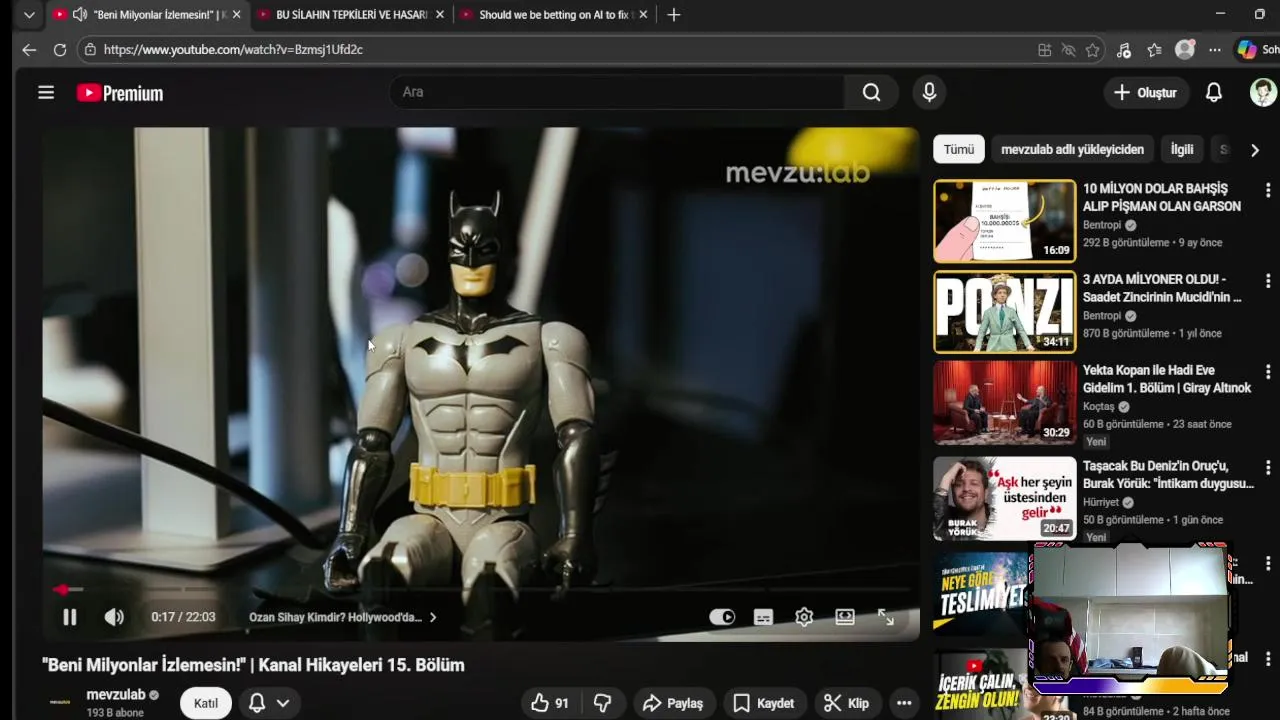Viewport: 1280px width, 720px height.
Task: Mute the playing tab via speaker icon
Action: tap(80, 15)
